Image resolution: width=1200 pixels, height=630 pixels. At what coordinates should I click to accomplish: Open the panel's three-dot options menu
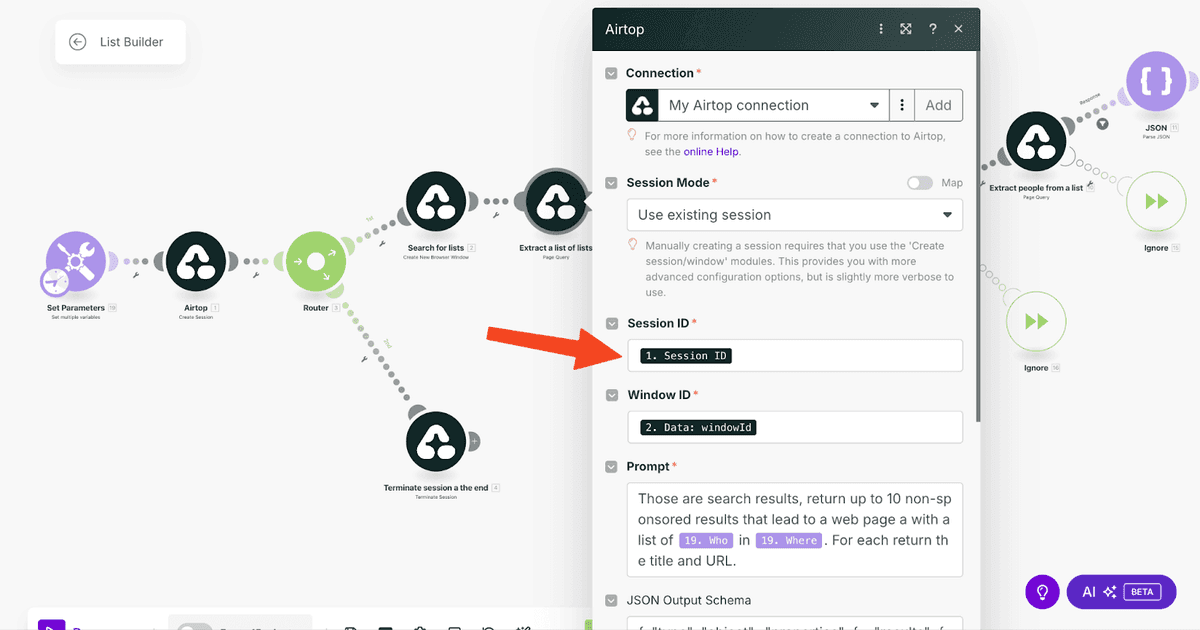click(x=880, y=29)
